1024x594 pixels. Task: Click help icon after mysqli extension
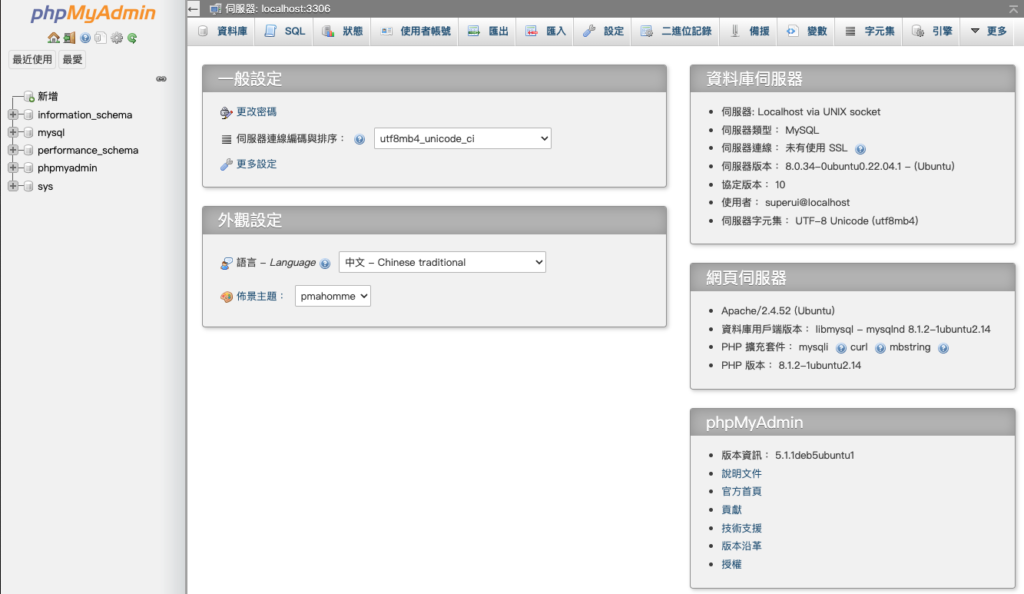point(841,348)
